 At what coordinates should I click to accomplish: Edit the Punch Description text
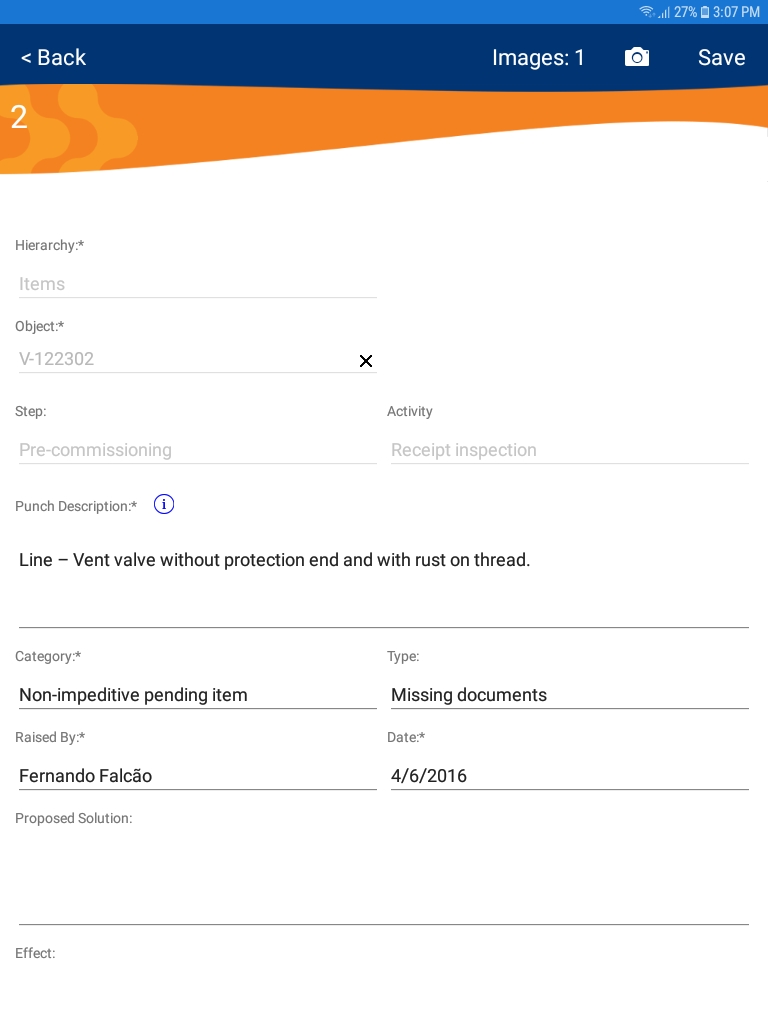click(384, 561)
